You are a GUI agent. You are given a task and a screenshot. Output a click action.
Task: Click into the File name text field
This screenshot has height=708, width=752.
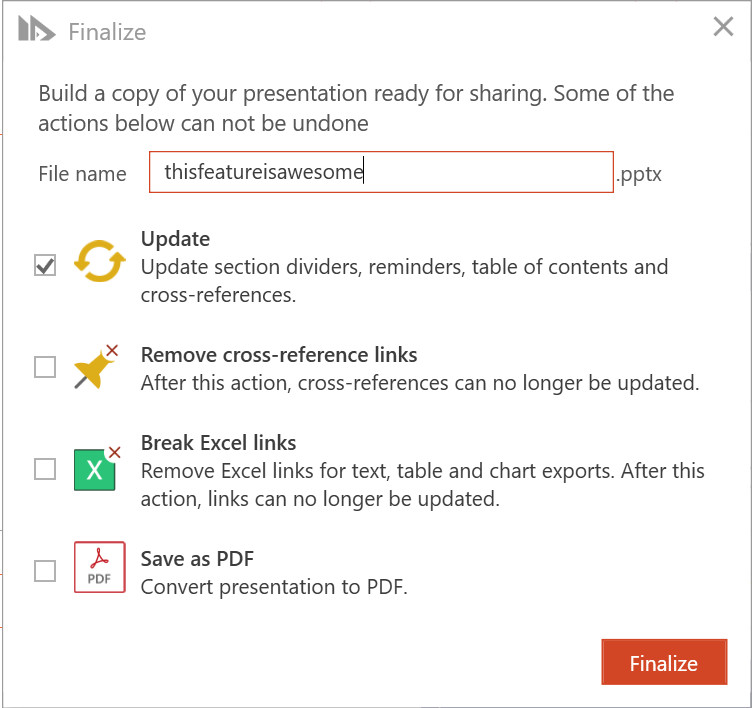point(380,172)
